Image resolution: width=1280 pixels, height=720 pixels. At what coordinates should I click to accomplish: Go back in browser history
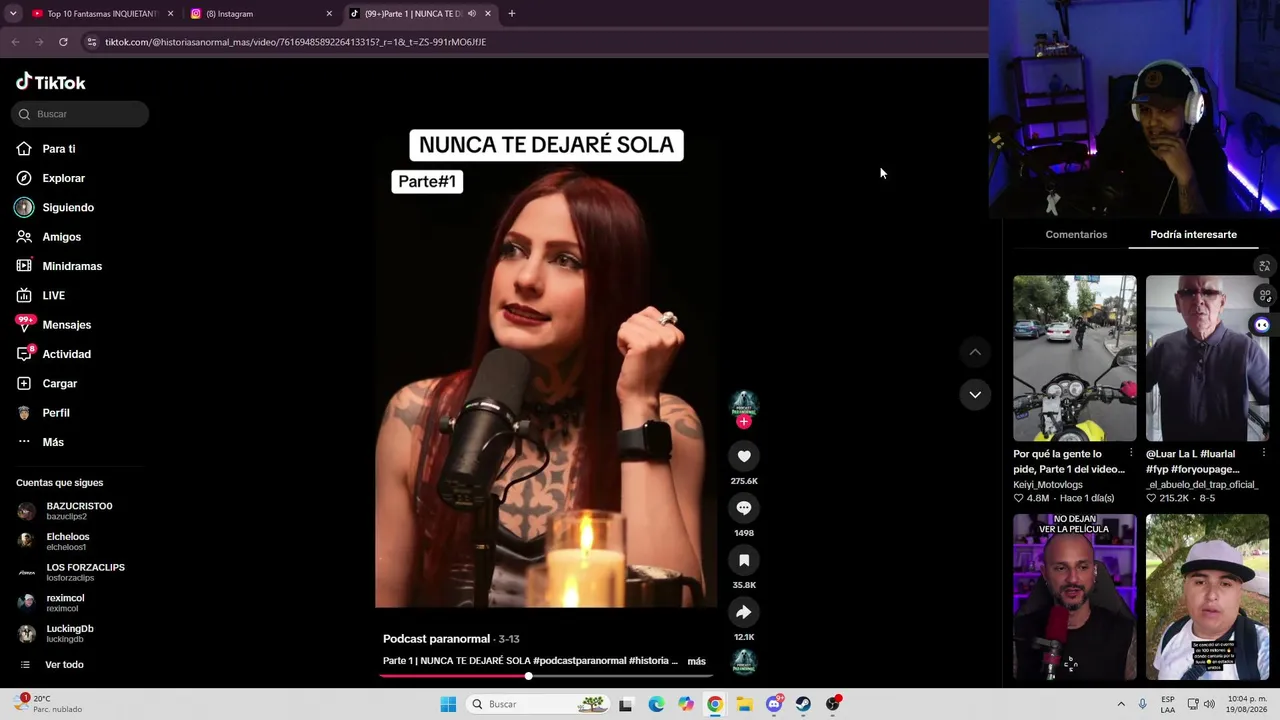tap(15, 42)
